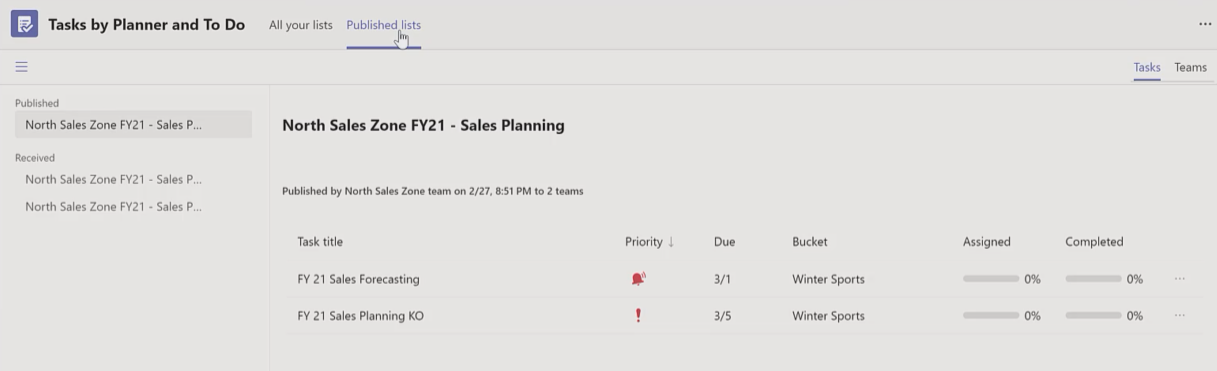Viewport: 1217px width, 371px height.
Task: Switch to All your lists tab
Action: click(300, 25)
